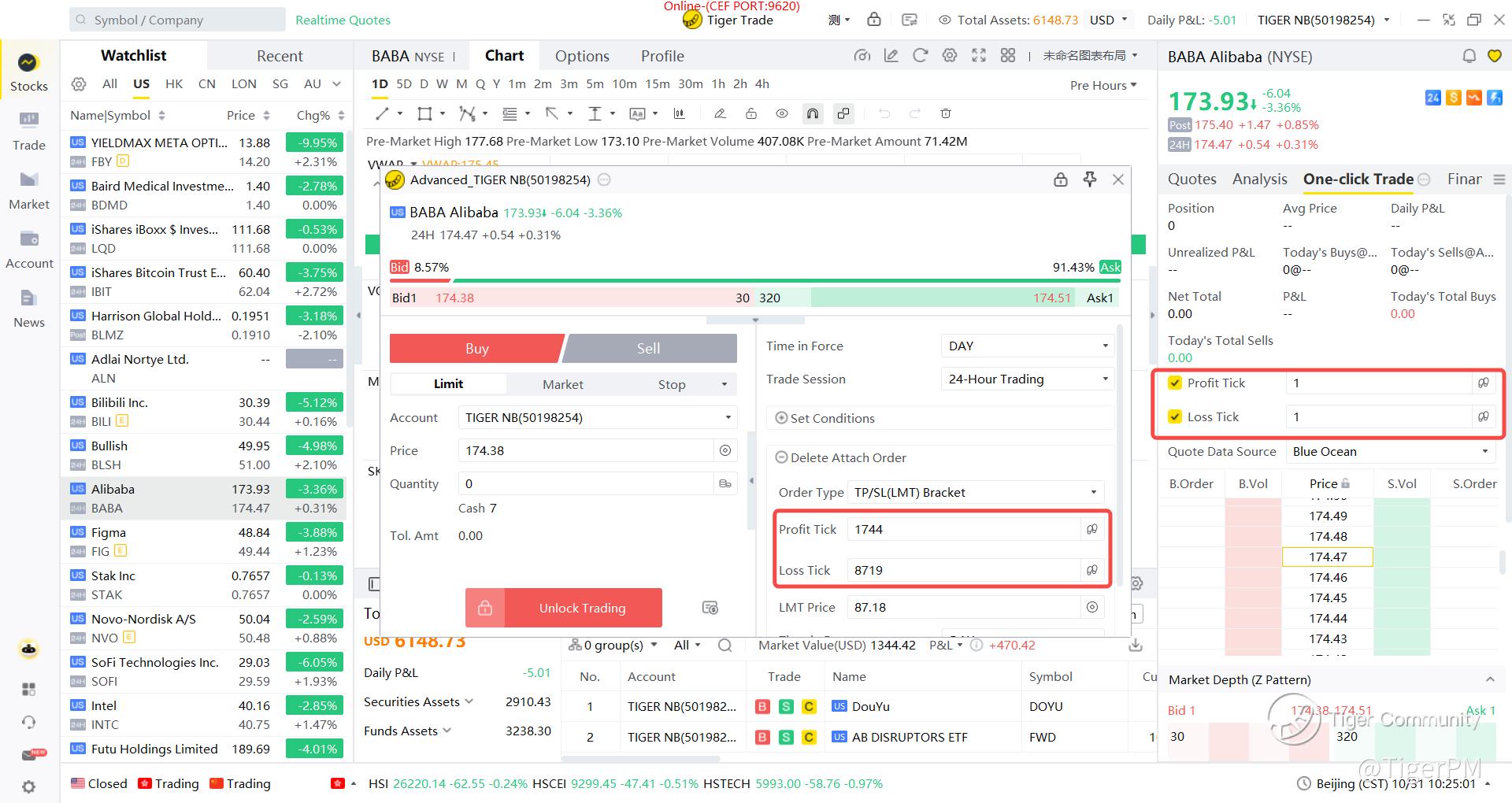Click the target icon beside the Price field
This screenshot has width=1512, height=803.
724,450
